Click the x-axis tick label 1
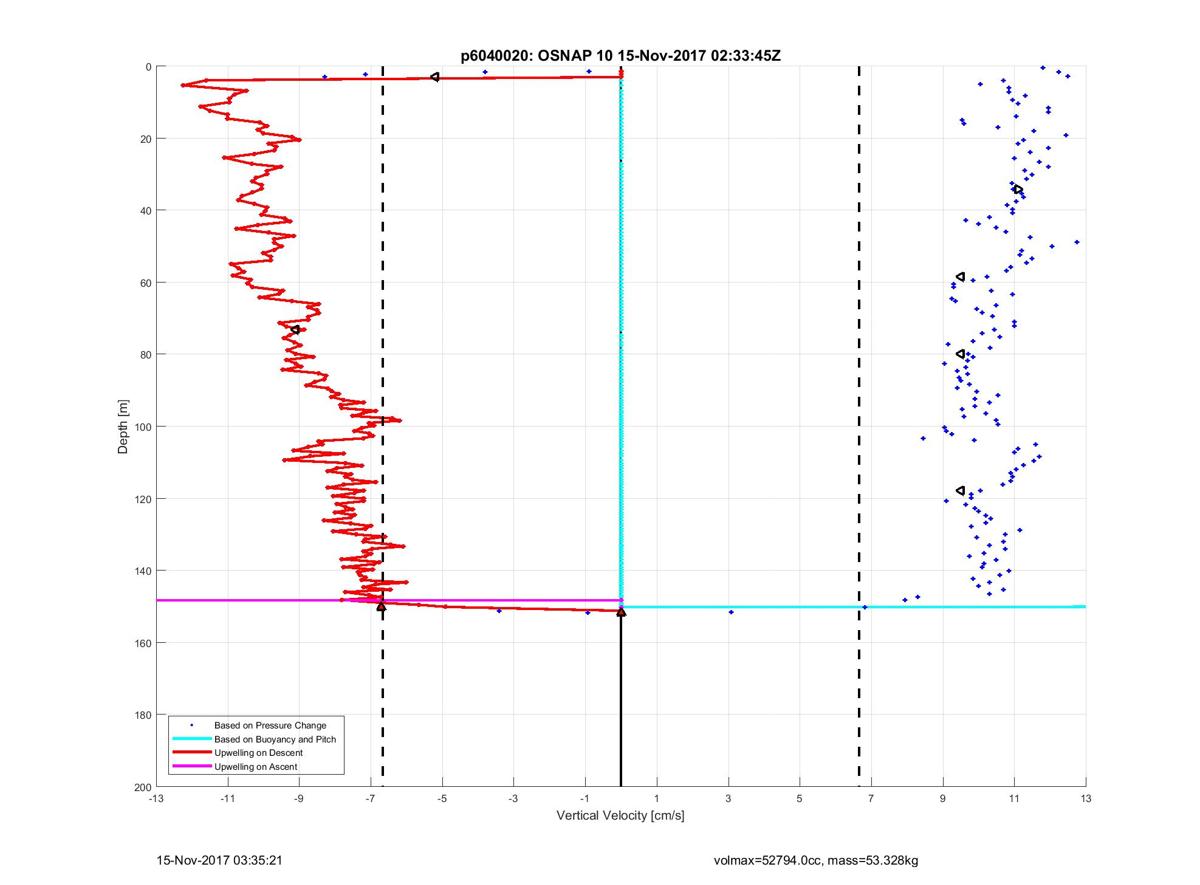This screenshot has width=1200, height=885. point(656,799)
